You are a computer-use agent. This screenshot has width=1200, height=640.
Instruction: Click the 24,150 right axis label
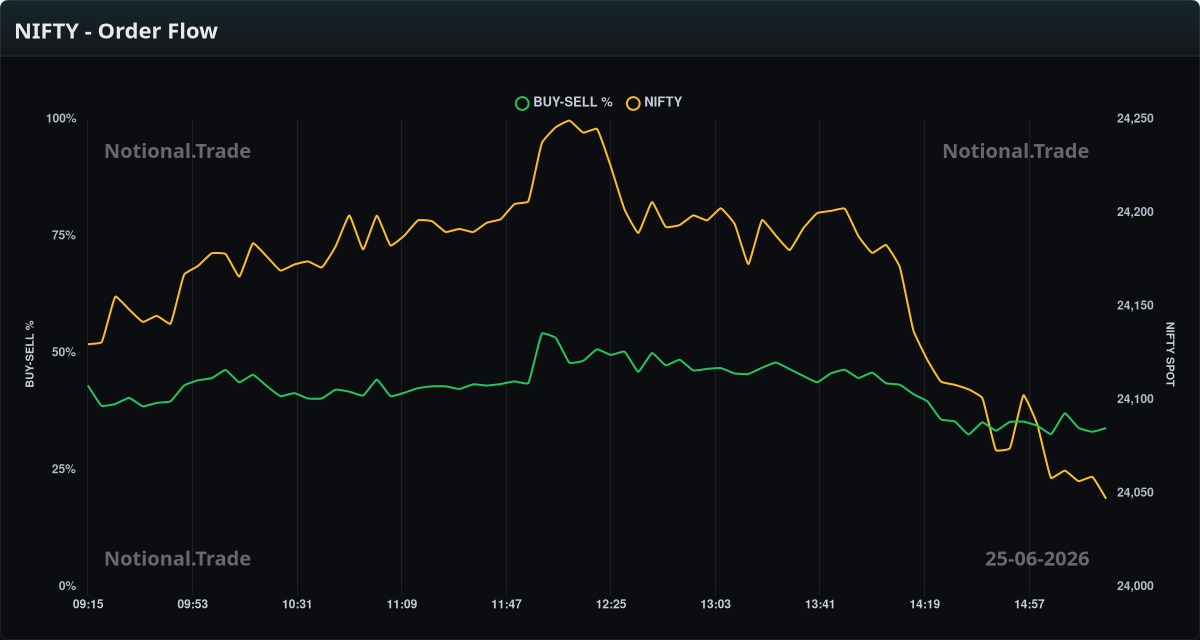pyautogui.click(x=1134, y=306)
